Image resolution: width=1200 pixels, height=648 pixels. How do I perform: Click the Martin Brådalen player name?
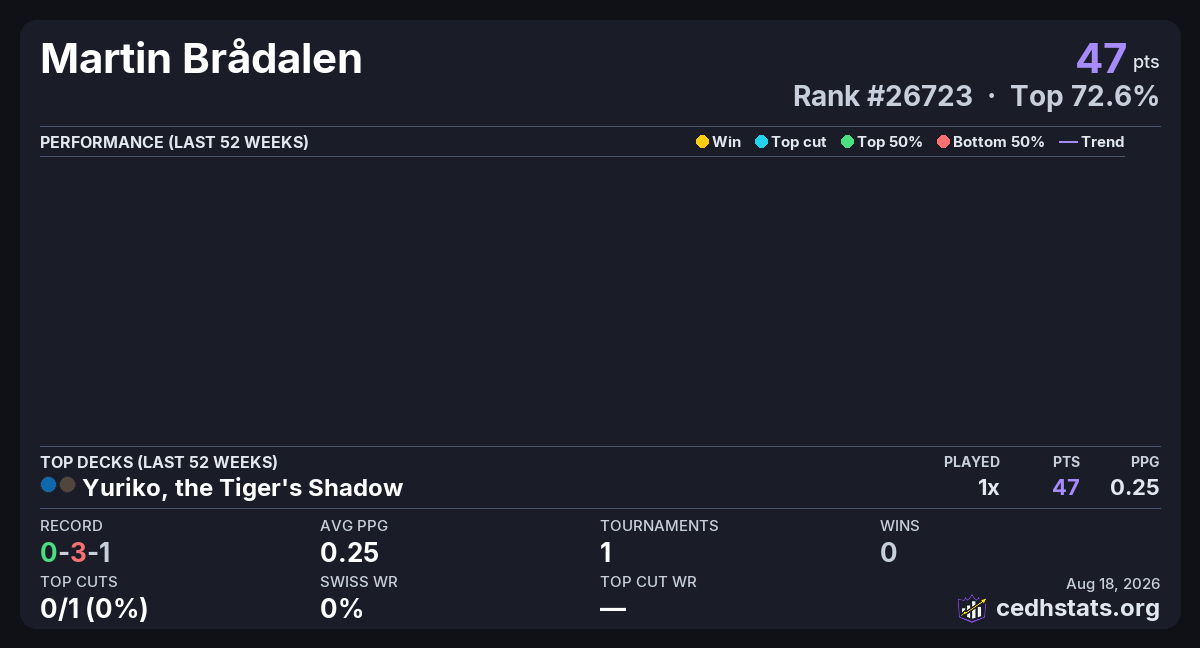pyautogui.click(x=201, y=60)
